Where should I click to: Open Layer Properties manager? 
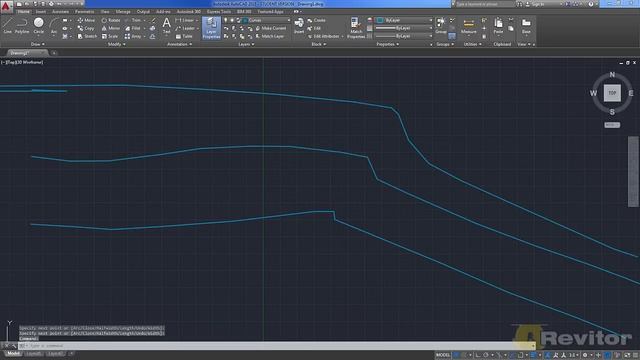pyautogui.click(x=211, y=28)
